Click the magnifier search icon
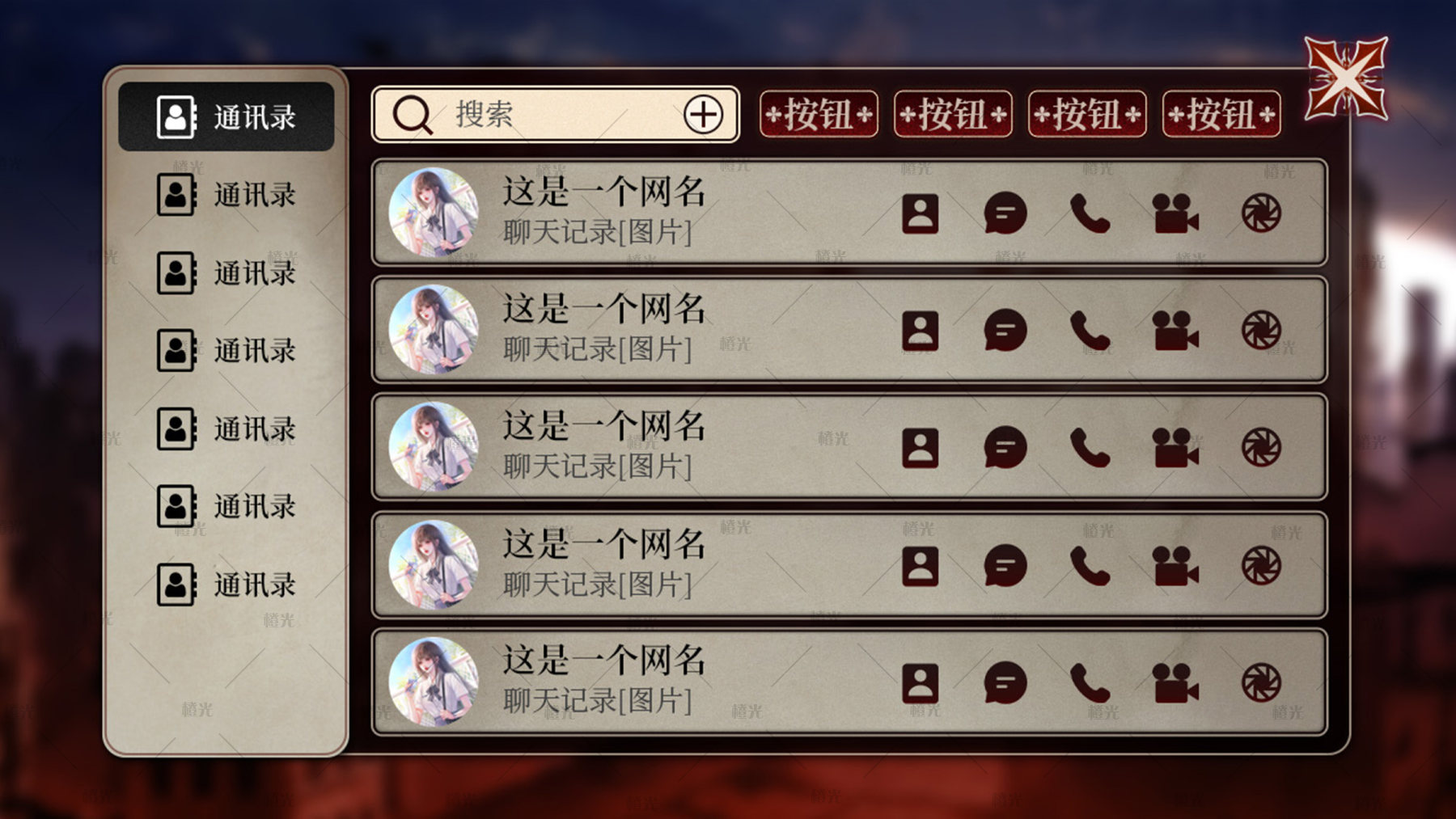Viewport: 1456px width, 819px height. pos(413,116)
